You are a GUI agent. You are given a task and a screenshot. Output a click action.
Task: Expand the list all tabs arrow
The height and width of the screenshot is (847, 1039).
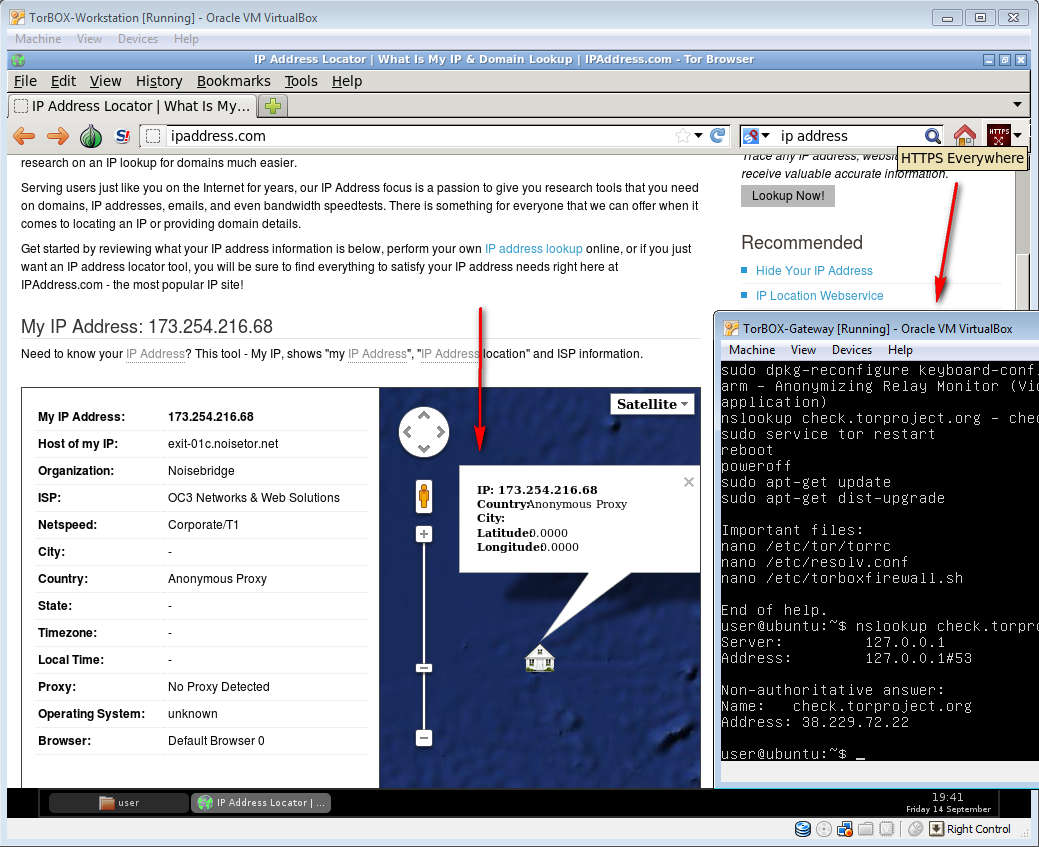pos(1017,105)
